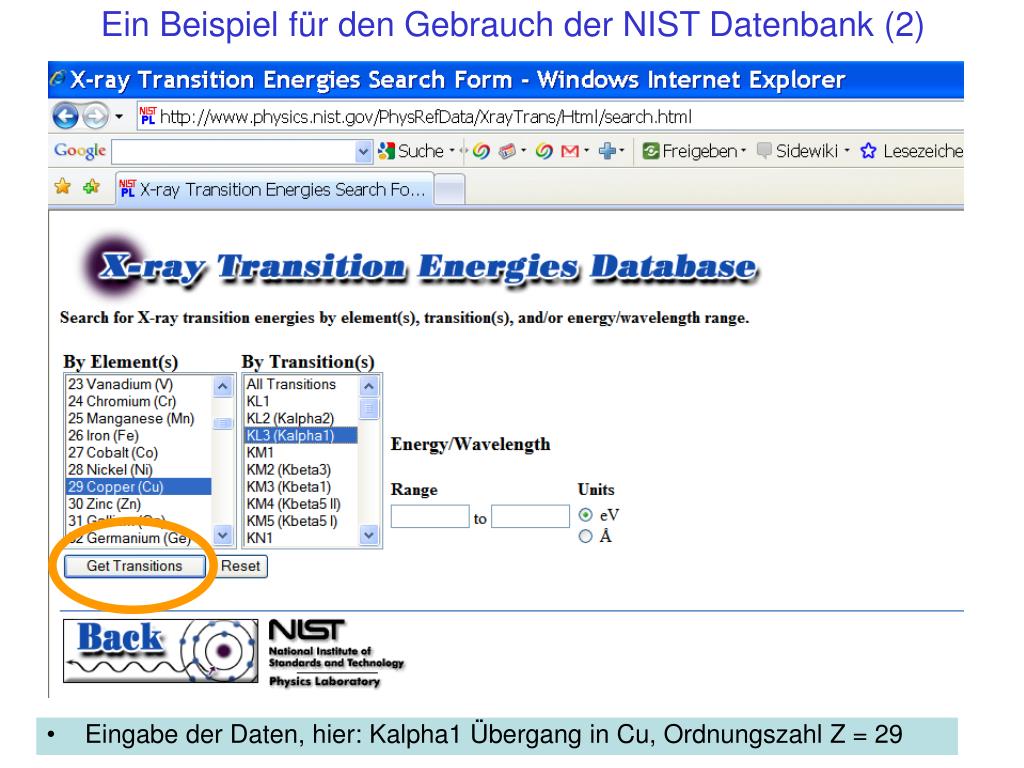Click the Get Transitions button

[135, 566]
